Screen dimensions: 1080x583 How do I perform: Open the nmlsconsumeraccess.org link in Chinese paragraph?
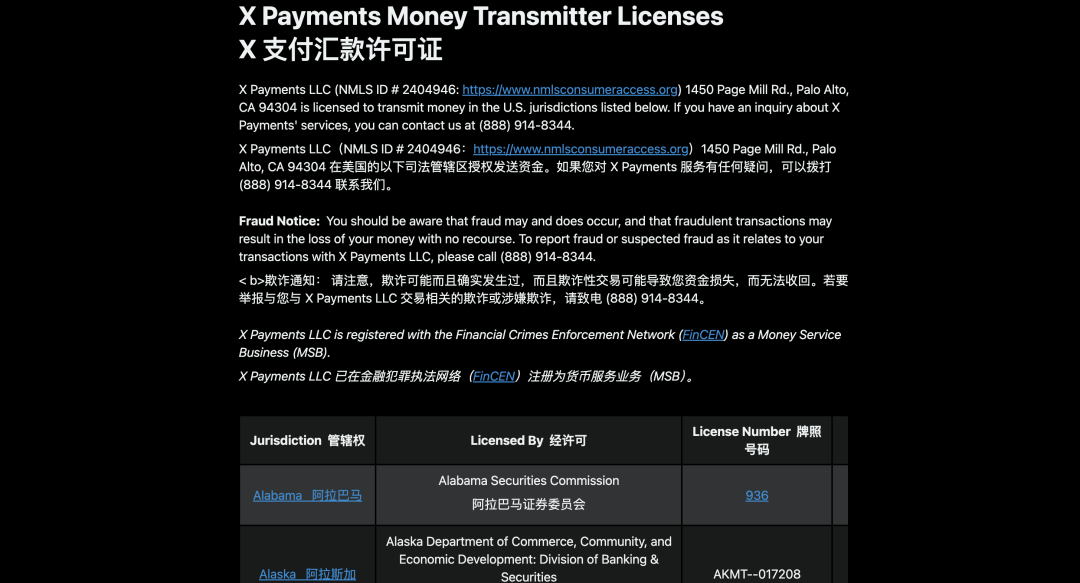pyautogui.click(x=581, y=149)
